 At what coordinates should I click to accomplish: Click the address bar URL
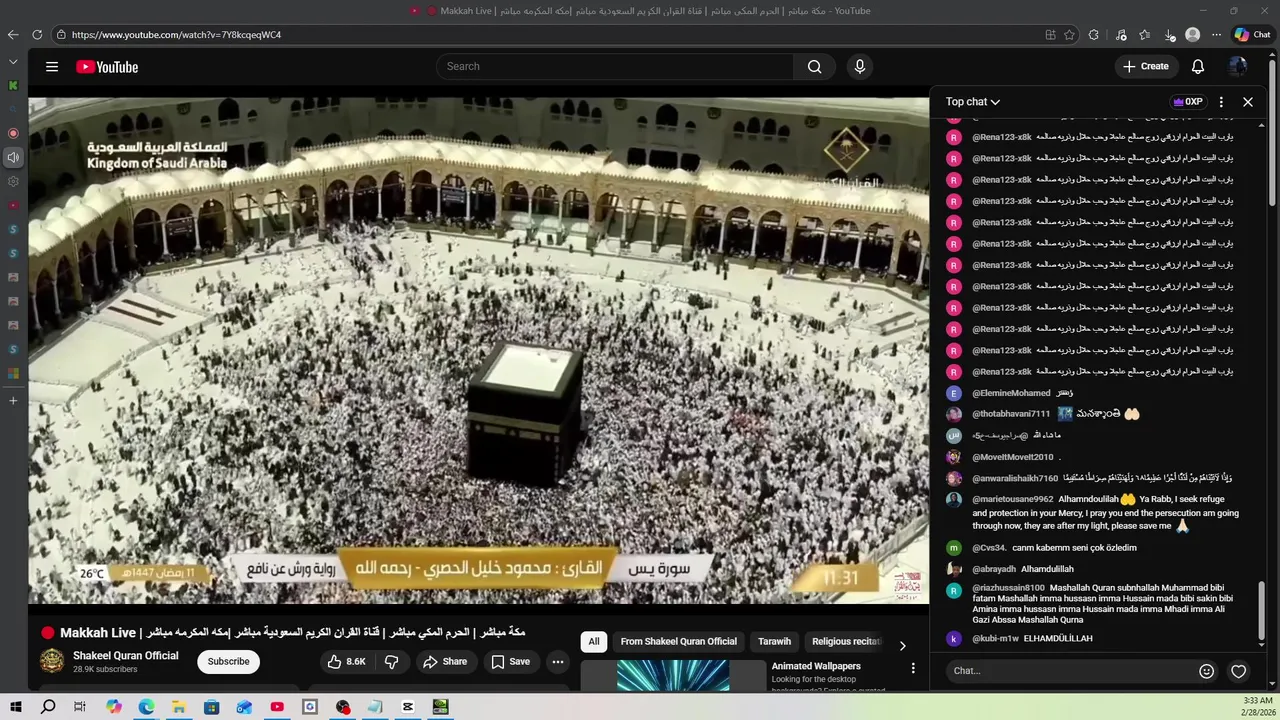click(x=176, y=34)
